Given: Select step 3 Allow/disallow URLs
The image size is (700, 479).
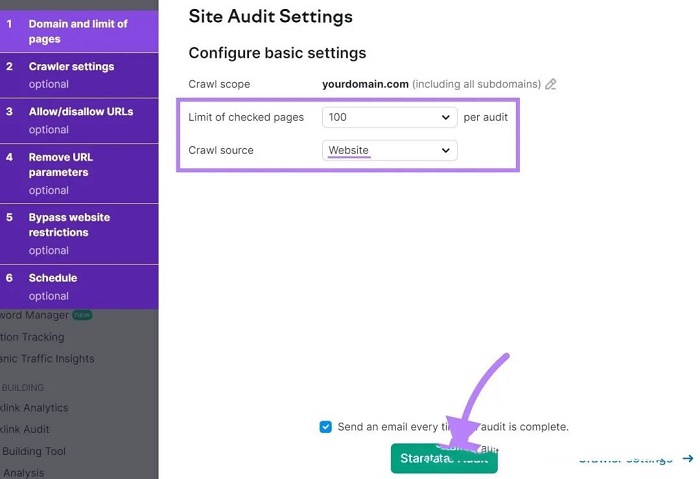Looking at the screenshot, I should pos(79,121).
